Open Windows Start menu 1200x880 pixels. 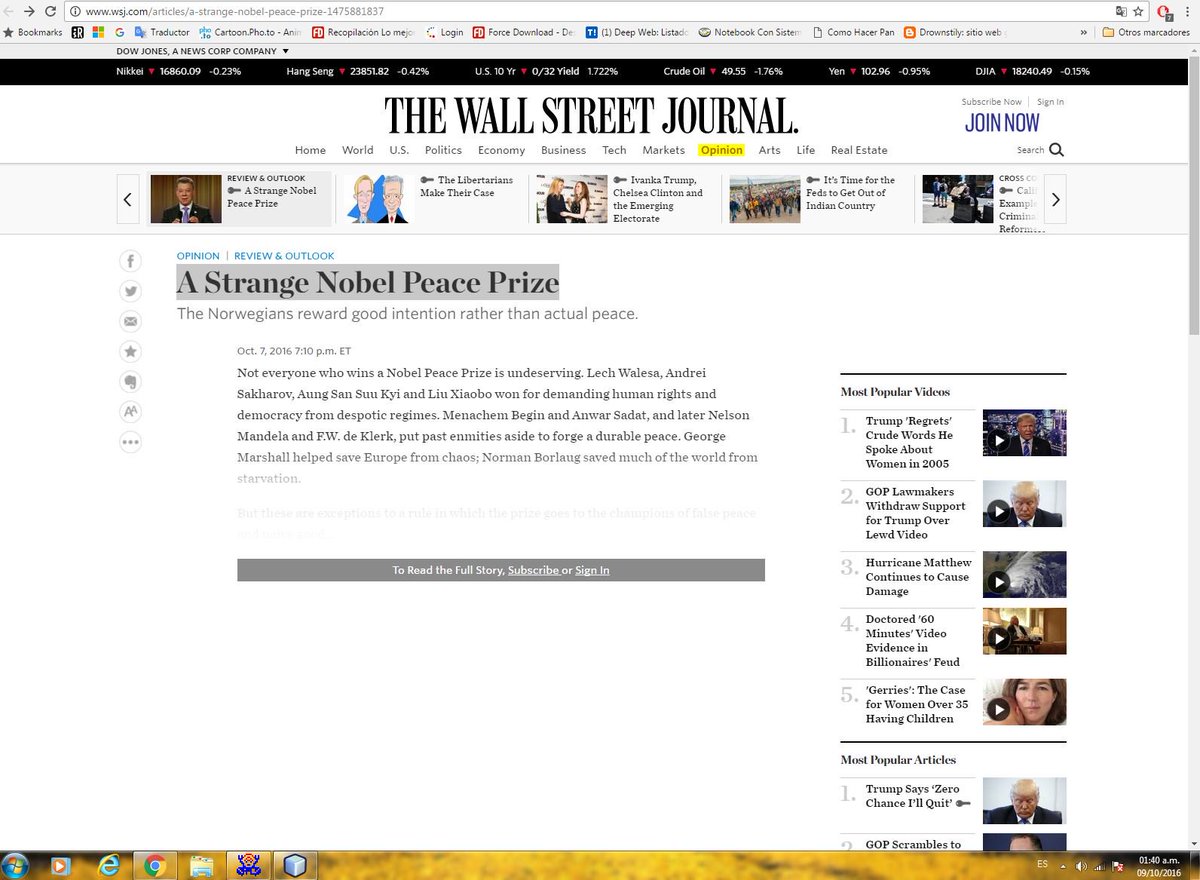pyautogui.click(x=15, y=865)
